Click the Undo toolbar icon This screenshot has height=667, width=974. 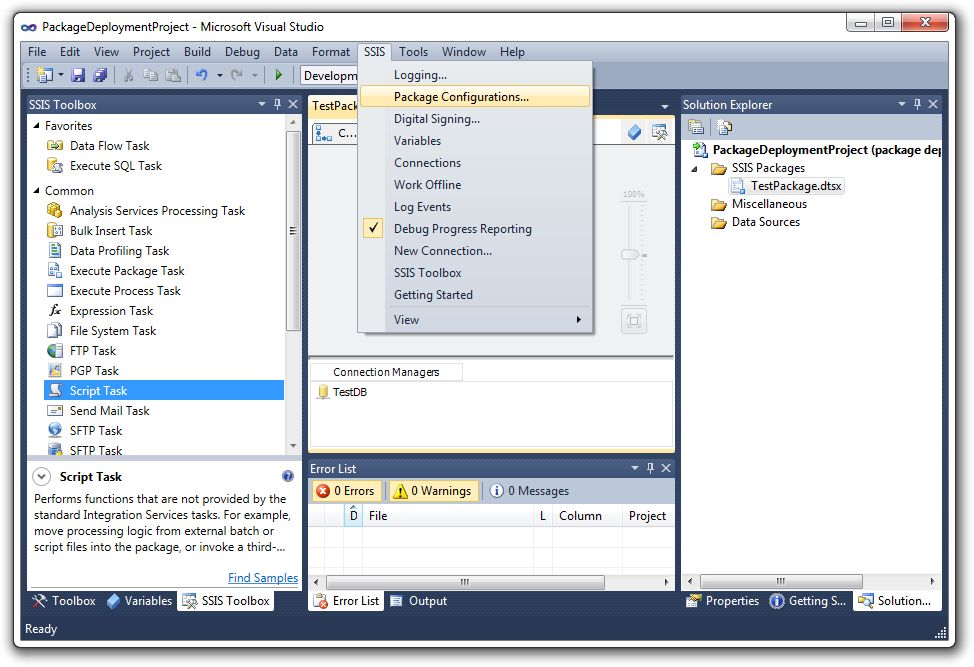201,75
